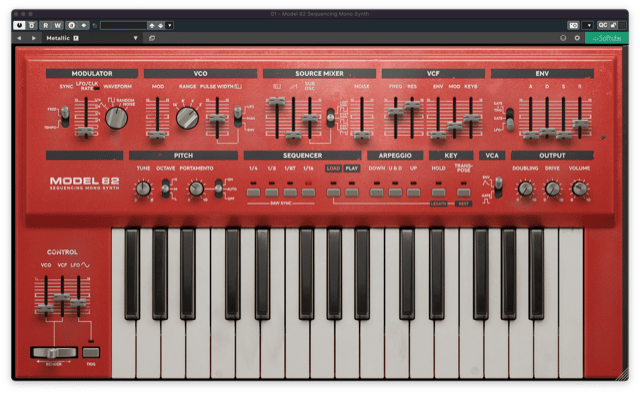Open the plugin settings gear icon
Viewport: 640px width, 394px height.
pyautogui.click(x=577, y=38)
